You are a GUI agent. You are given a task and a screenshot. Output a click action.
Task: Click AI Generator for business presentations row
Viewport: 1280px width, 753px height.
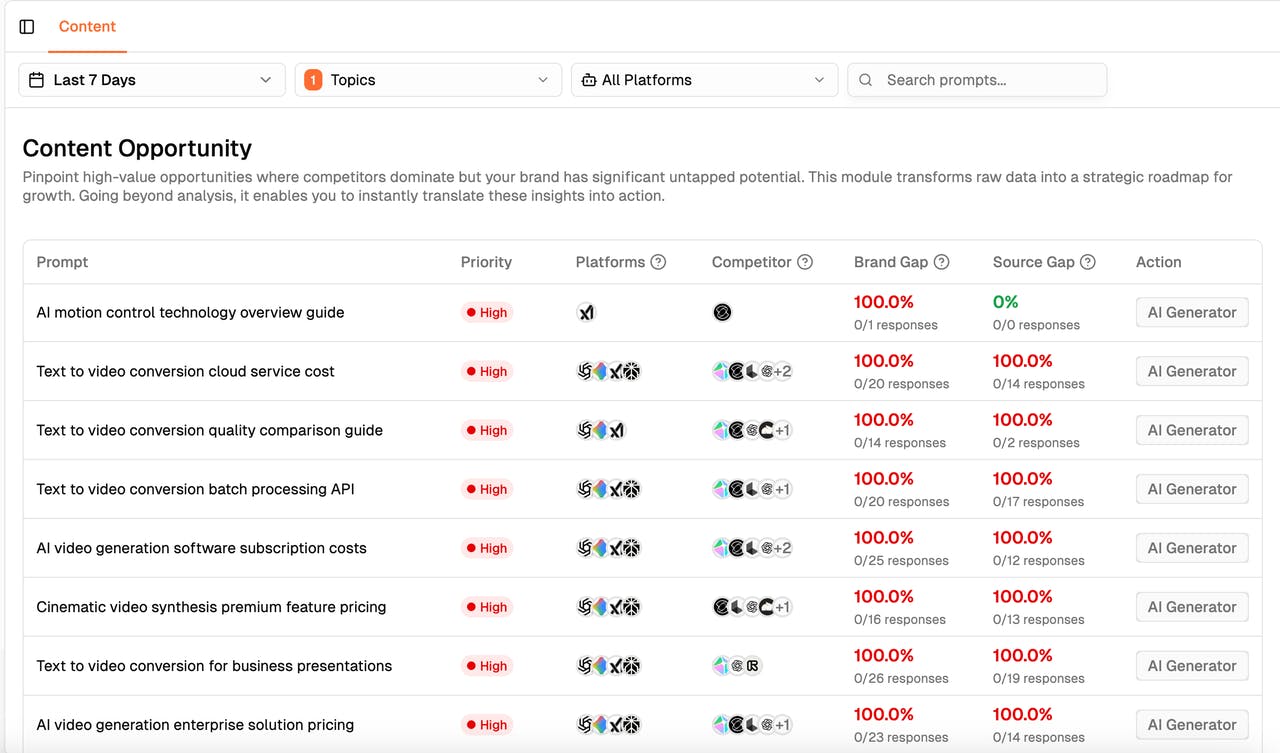1192,666
